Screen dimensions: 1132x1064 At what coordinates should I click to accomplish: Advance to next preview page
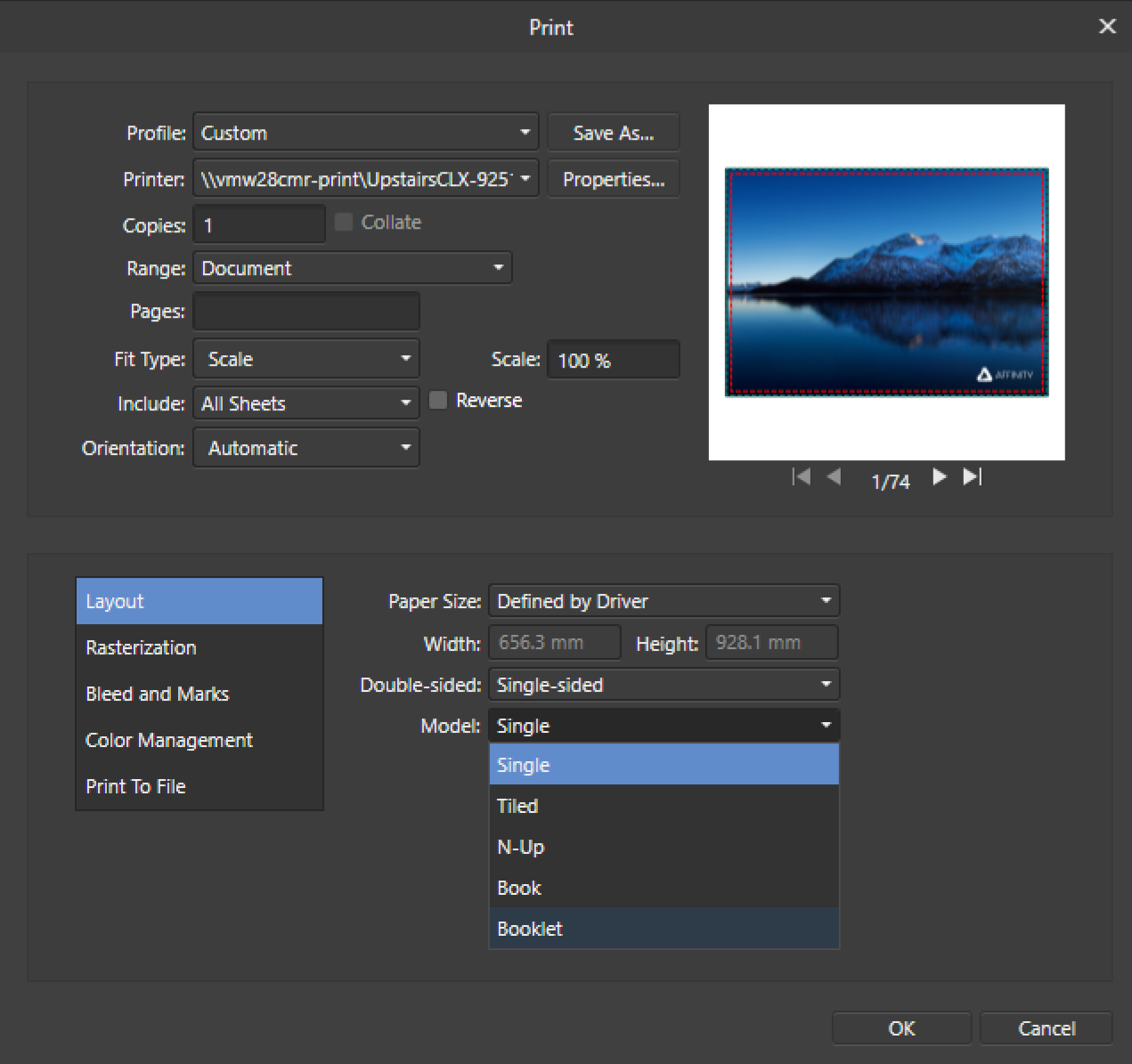click(x=939, y=477)
